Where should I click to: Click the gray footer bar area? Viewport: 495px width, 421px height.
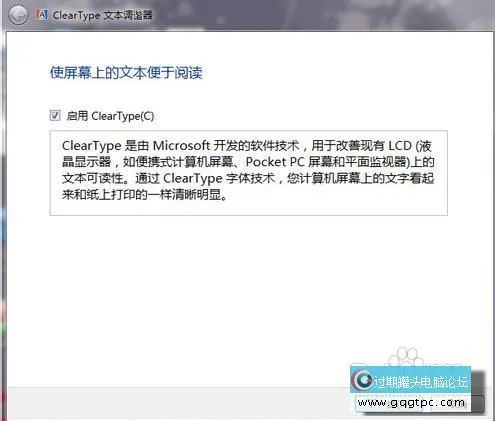[x=180, y=403]
